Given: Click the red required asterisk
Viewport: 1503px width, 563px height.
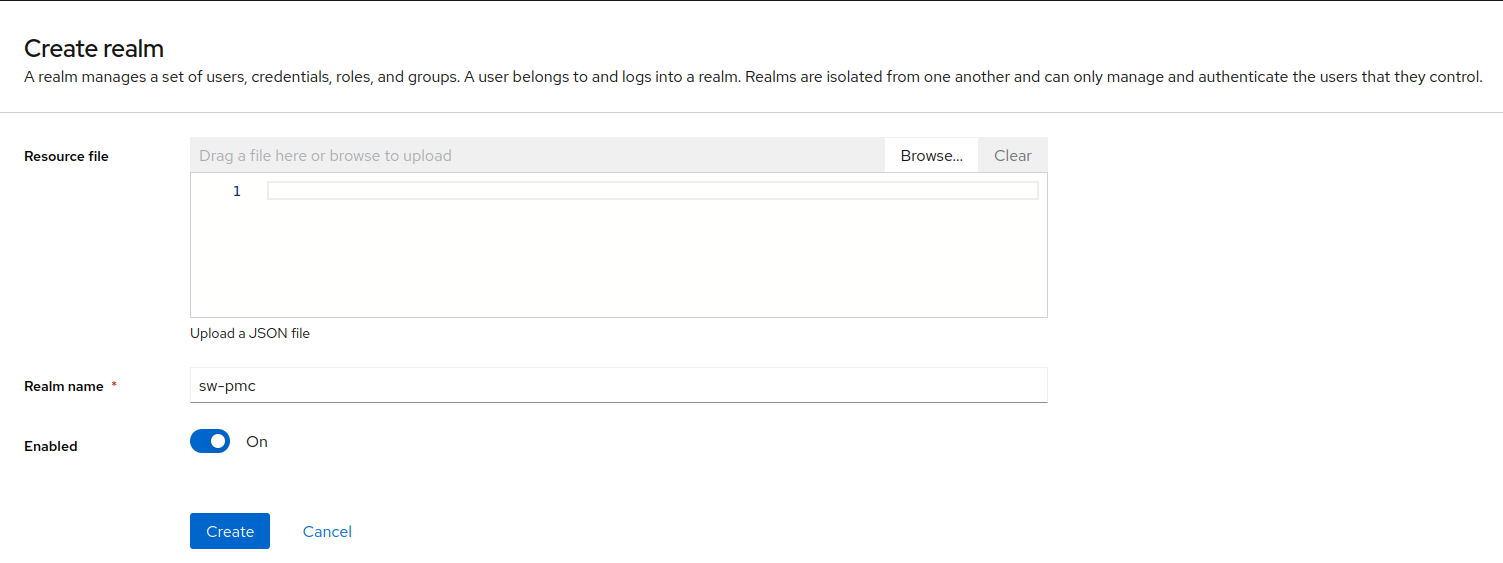Looking at the screenshot, I should 114,385.
